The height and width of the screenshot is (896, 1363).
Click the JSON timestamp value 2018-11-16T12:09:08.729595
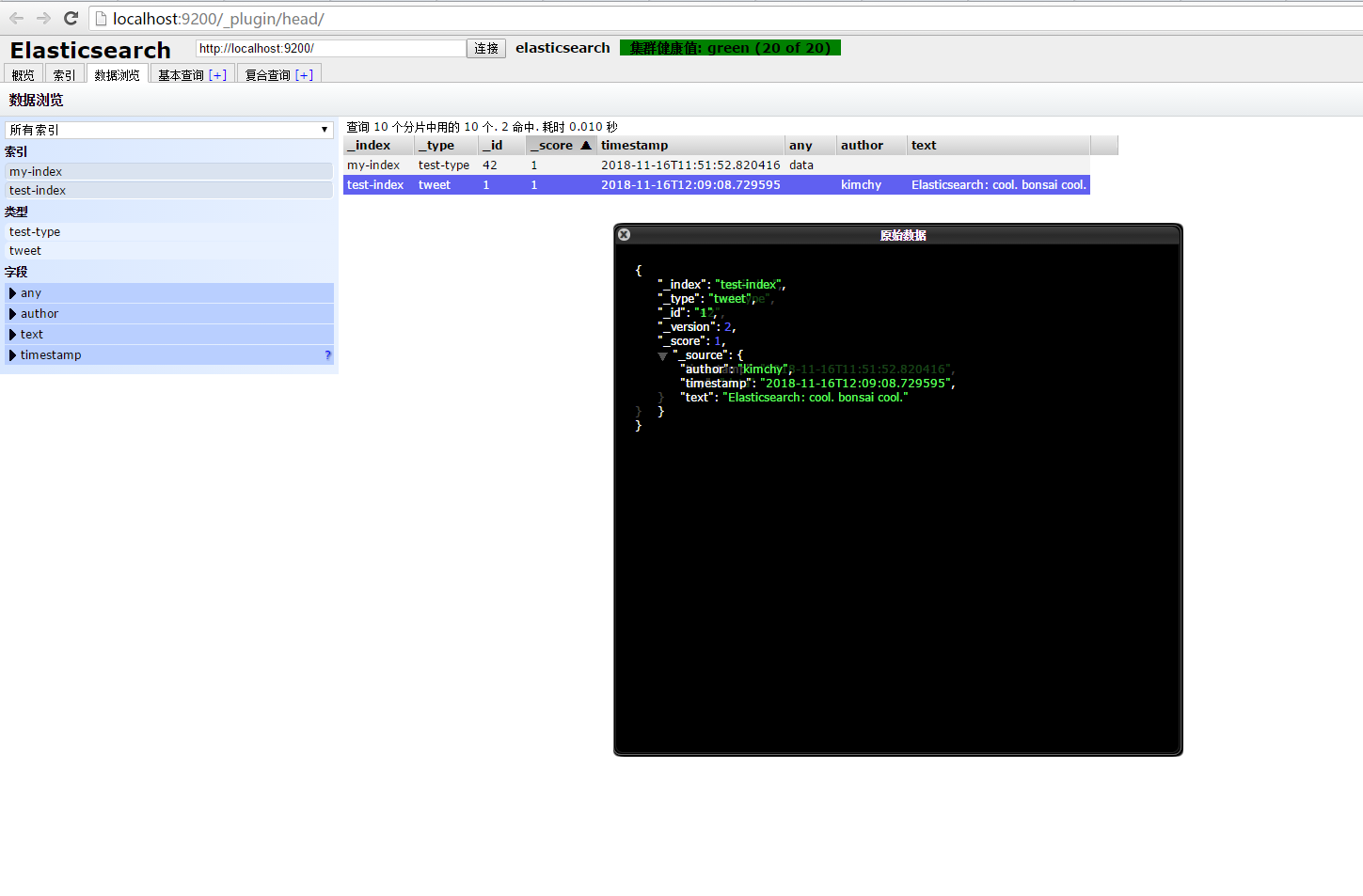[x=857, y=384]
